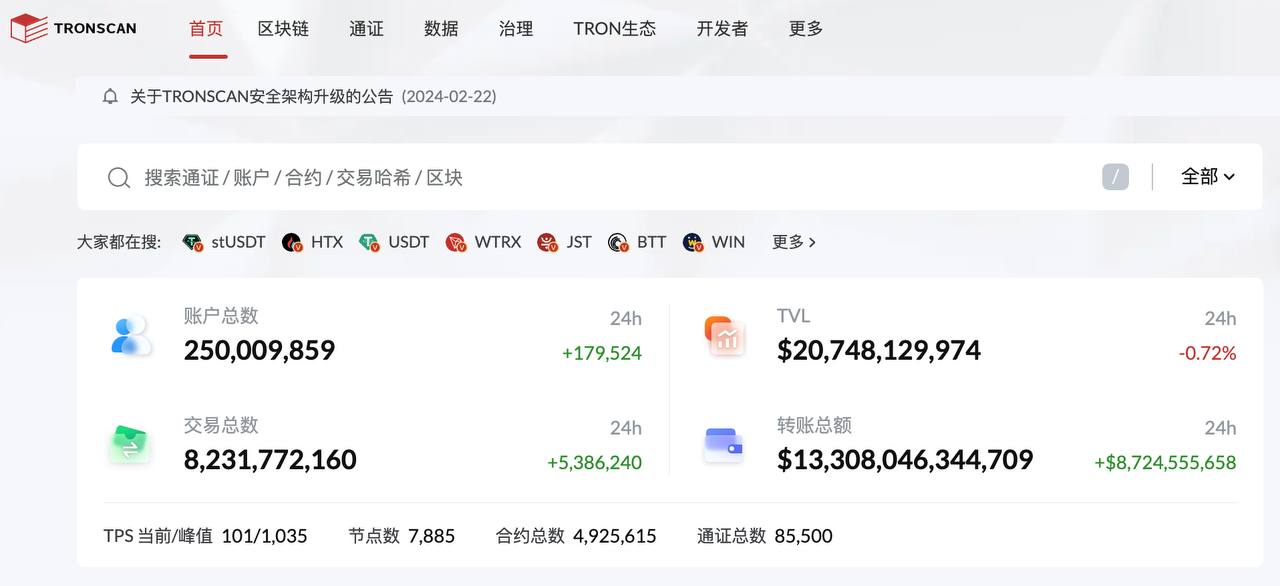Open the TRON生态 menu item
This screenshot has height=586, width=1280.
pyautogui.click(x=614, y=29)
